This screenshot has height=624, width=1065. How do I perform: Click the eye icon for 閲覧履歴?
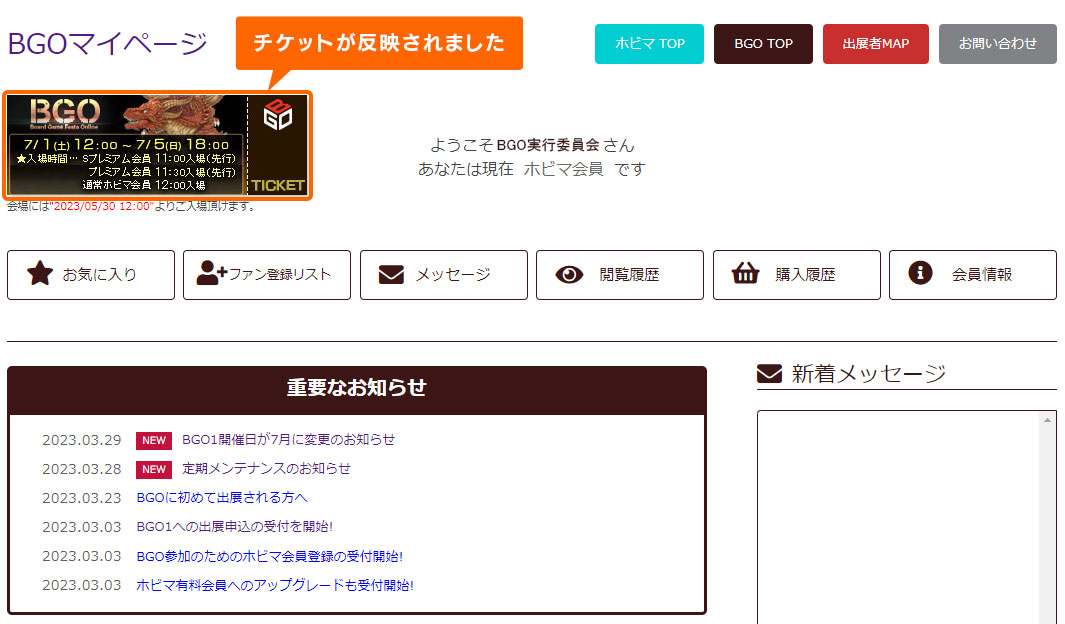[569, 274]
